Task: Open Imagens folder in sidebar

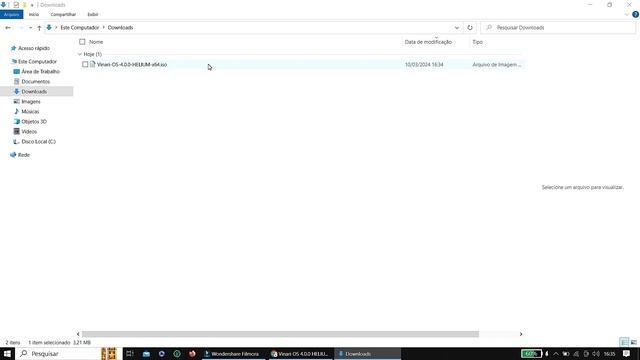Action: (31, 102)
